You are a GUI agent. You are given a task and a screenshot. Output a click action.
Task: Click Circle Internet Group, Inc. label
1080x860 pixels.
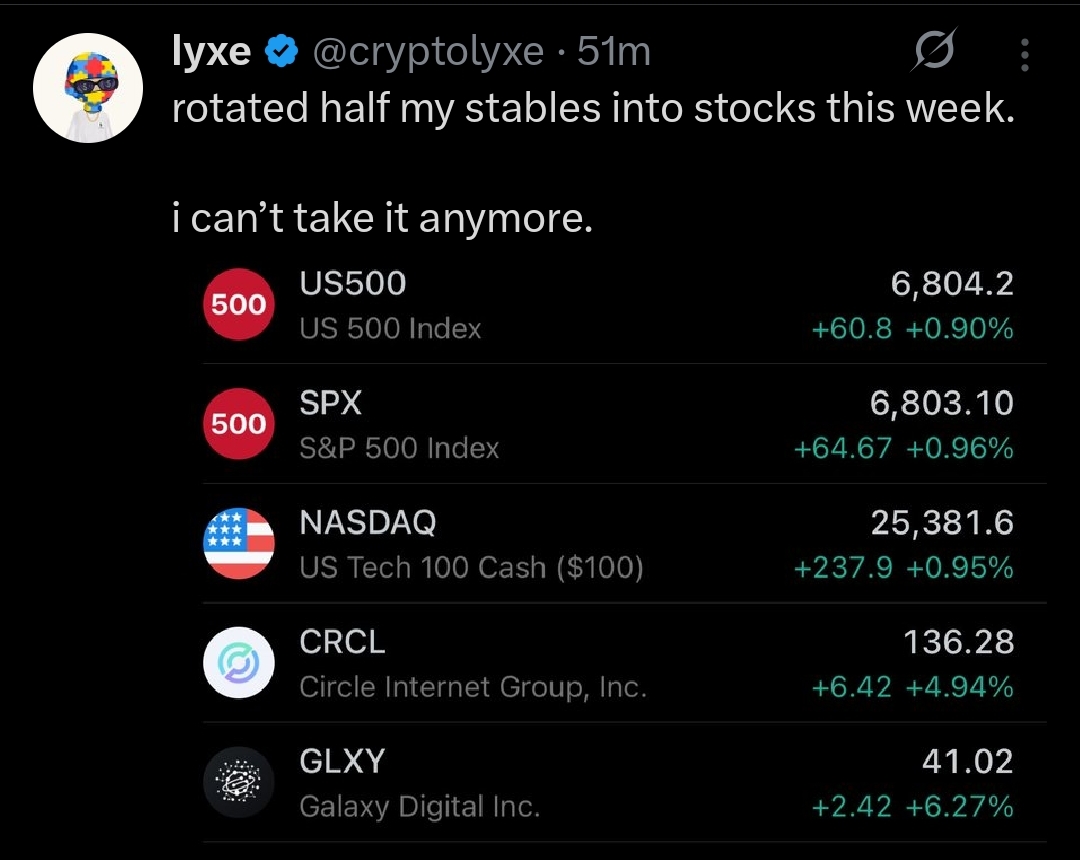click(473, 687)
